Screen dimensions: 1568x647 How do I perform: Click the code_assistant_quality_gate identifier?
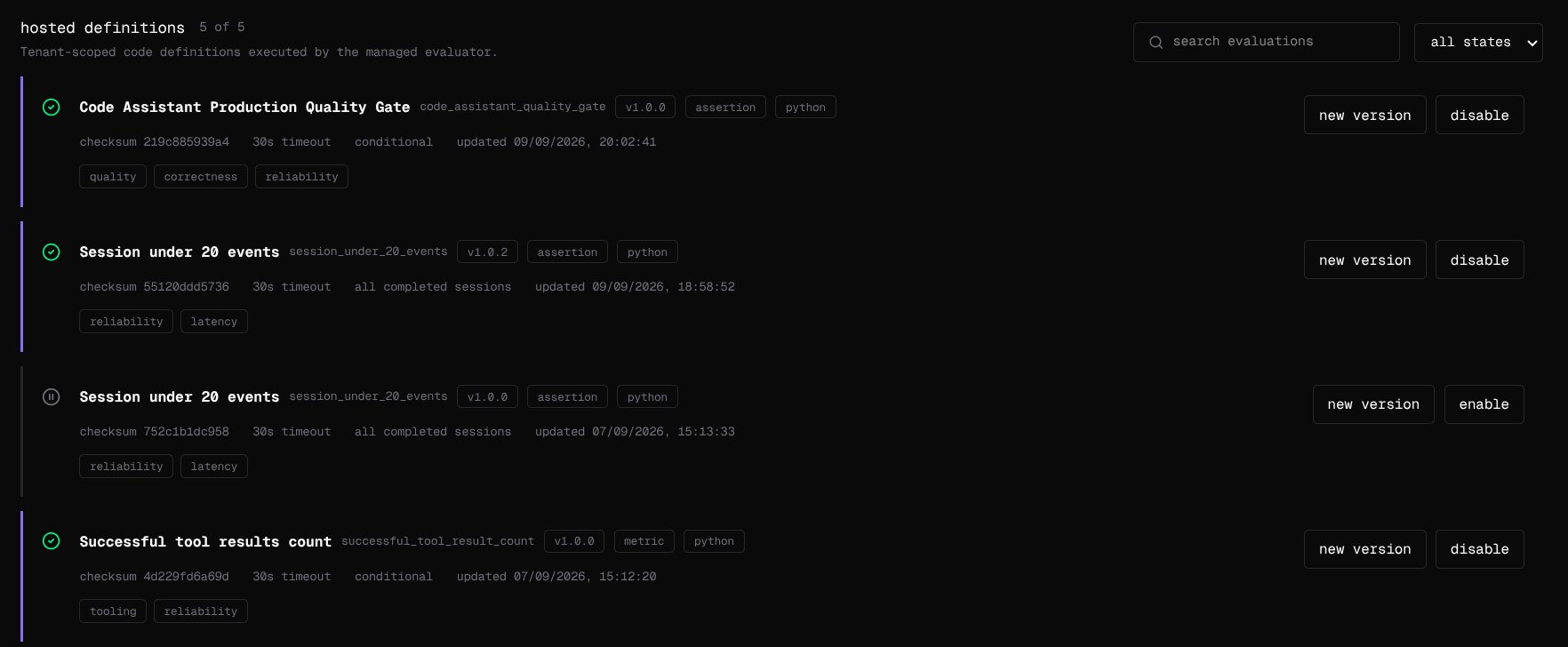(x=513, y=107)
